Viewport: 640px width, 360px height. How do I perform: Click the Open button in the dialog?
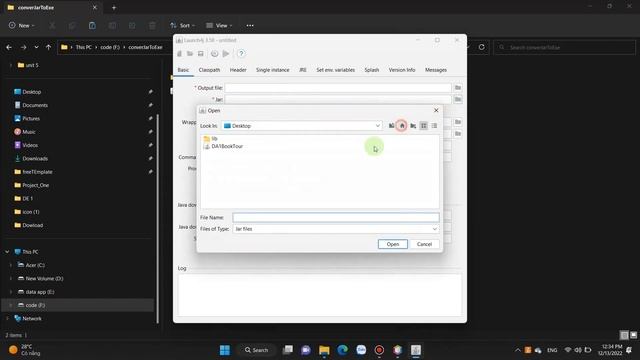click(x=393, y=244)
